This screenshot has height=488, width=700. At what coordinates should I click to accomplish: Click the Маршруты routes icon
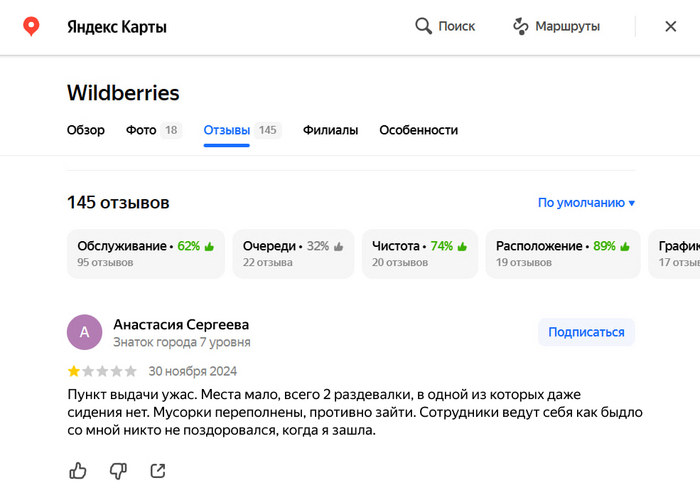(x=520, y=26)
